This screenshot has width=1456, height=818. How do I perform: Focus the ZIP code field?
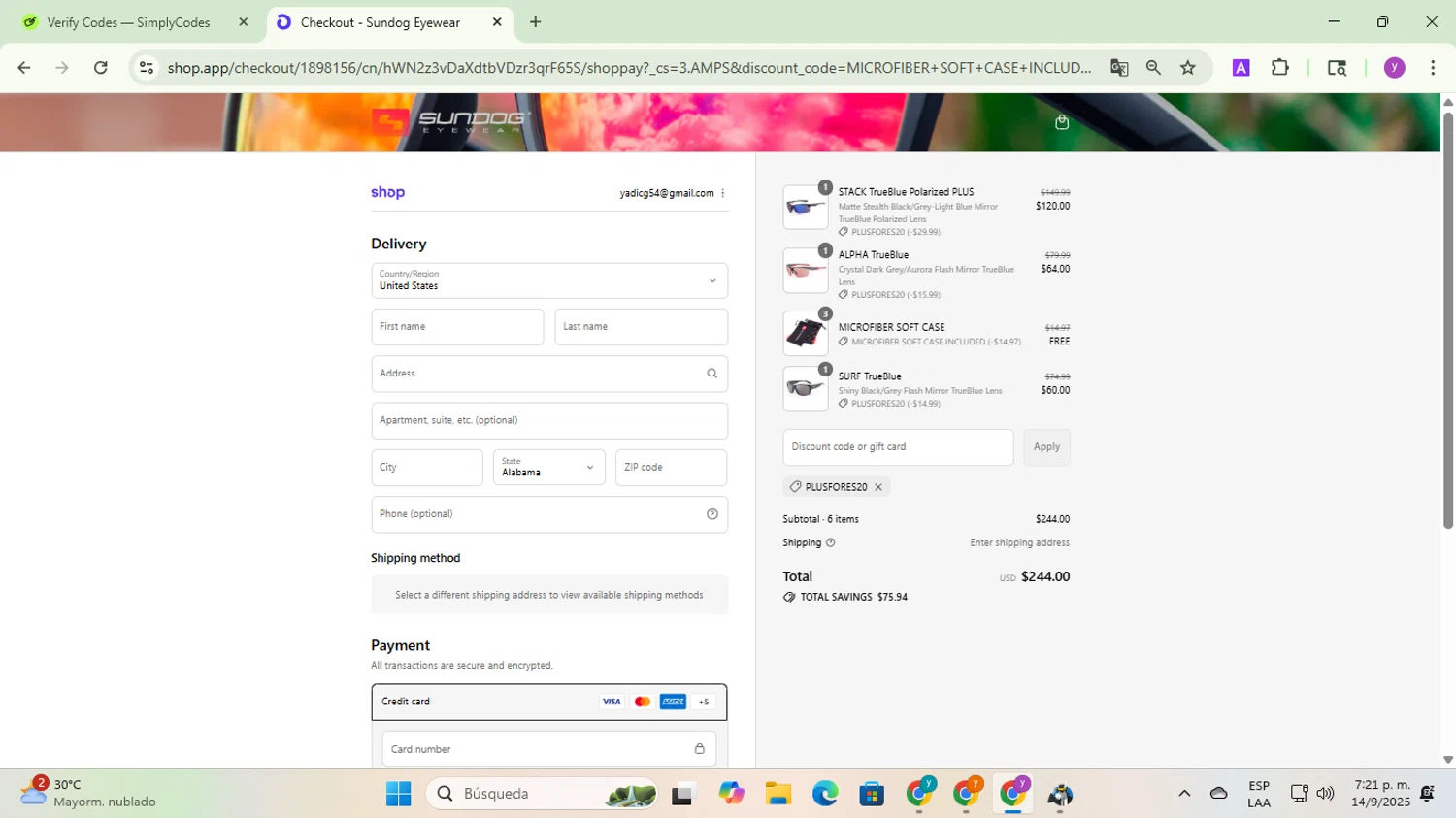coord(671,468)
